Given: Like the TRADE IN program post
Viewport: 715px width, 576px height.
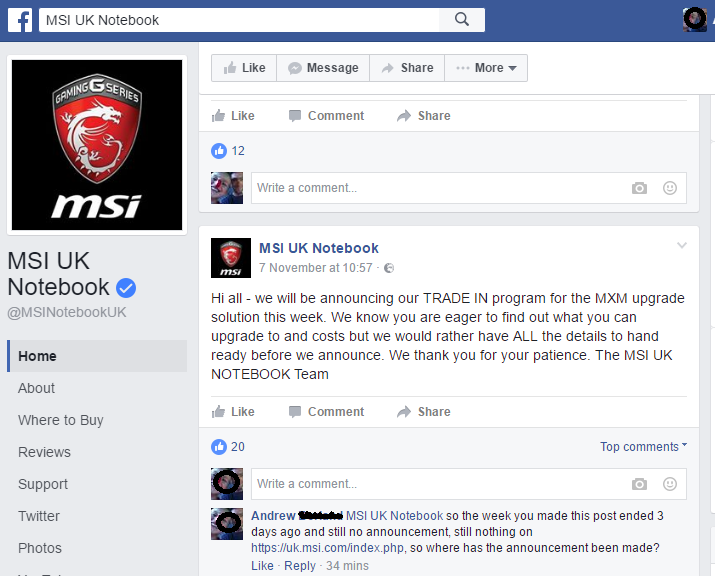Looking at the screenshot, I should (x=233, y=412).
